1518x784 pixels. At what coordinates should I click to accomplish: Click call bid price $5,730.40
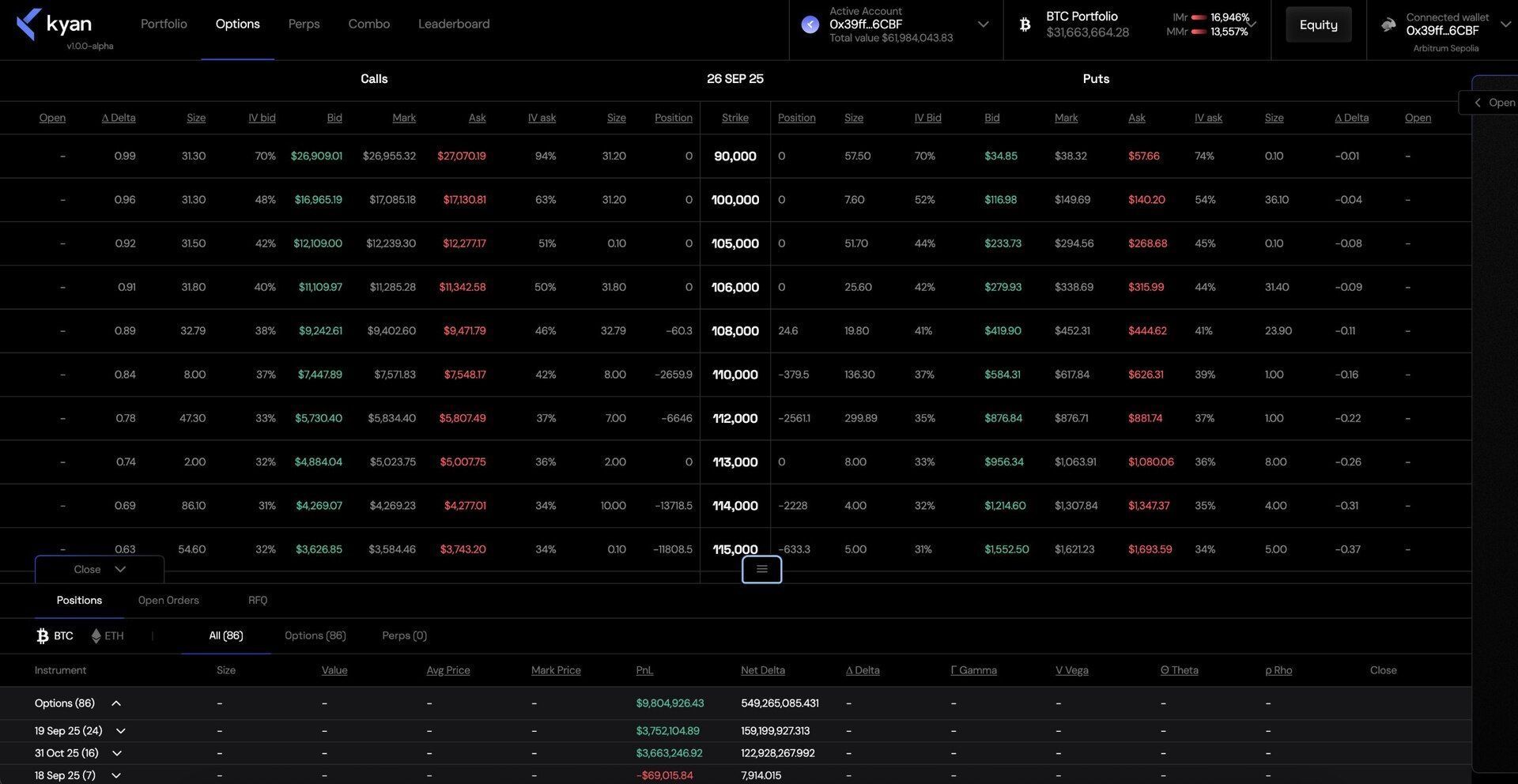click(x=319, y=418)
